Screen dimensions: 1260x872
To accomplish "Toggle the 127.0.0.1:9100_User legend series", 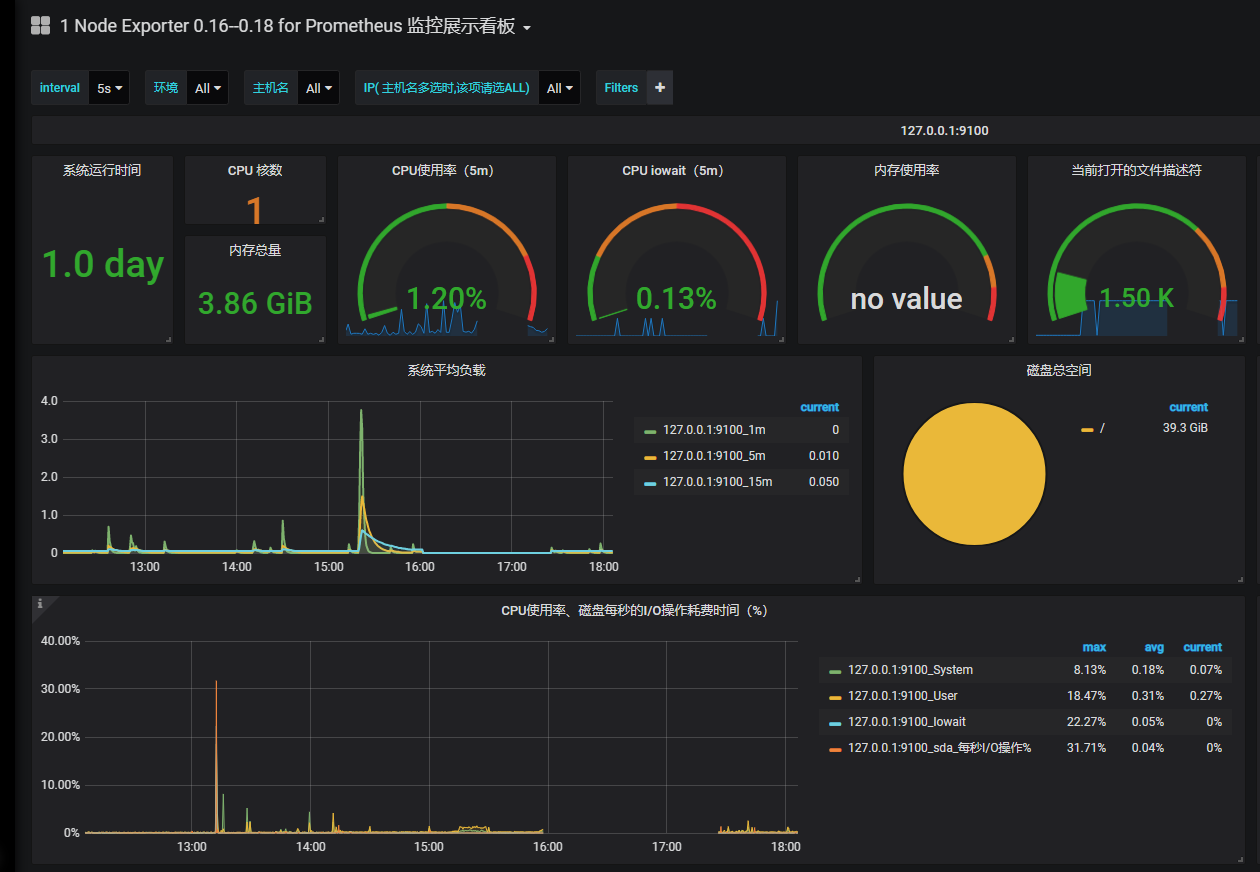I will [x=903, y=696].
